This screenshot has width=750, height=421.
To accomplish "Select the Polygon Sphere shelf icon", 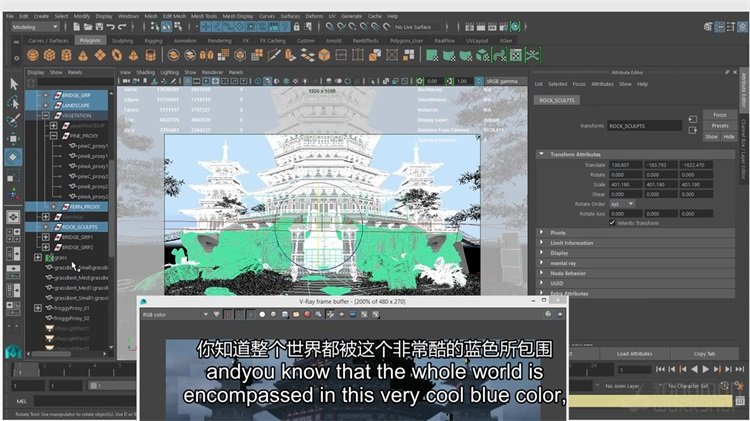I will (32, 55).
